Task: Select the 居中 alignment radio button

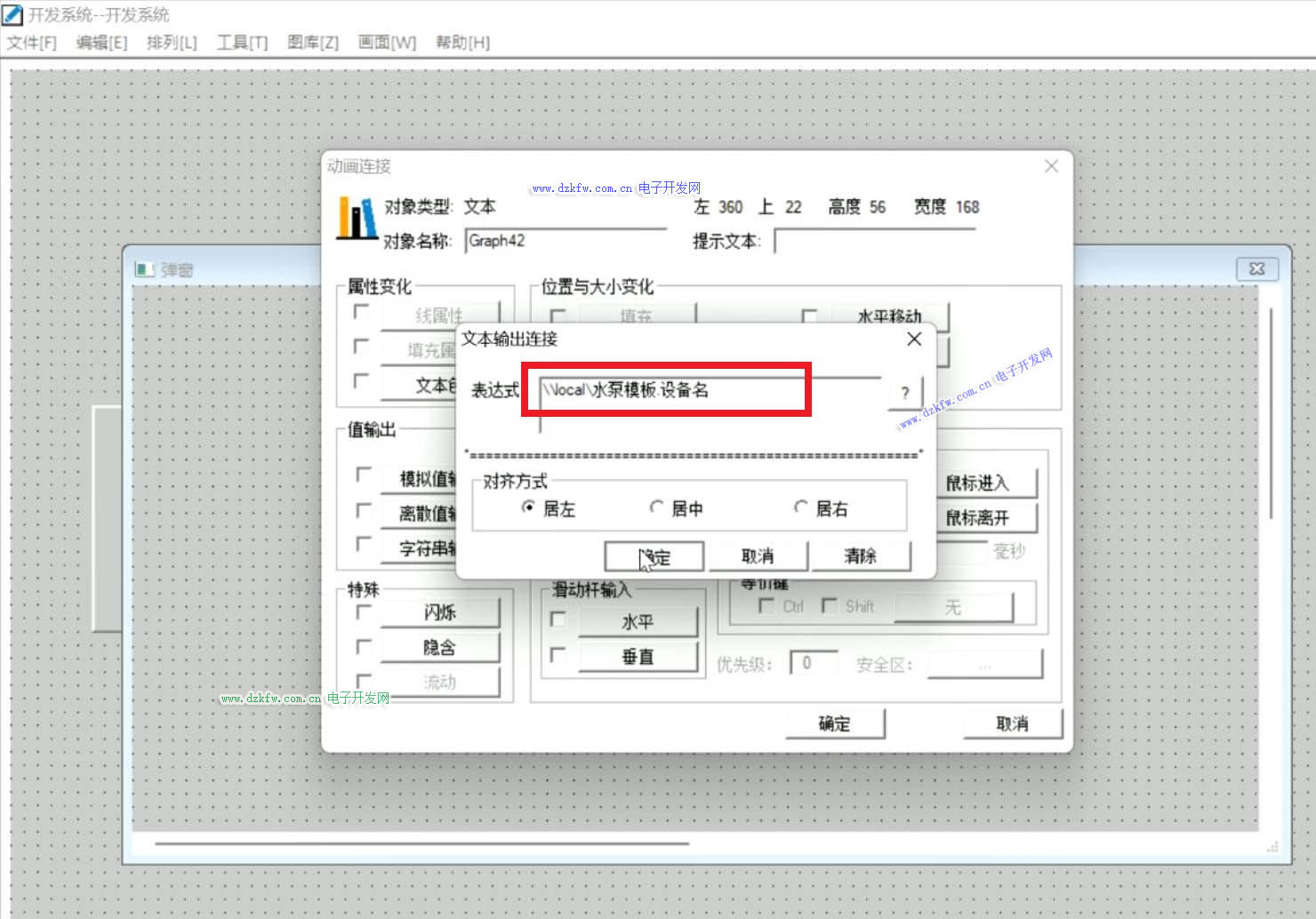Action: (656, 507)
